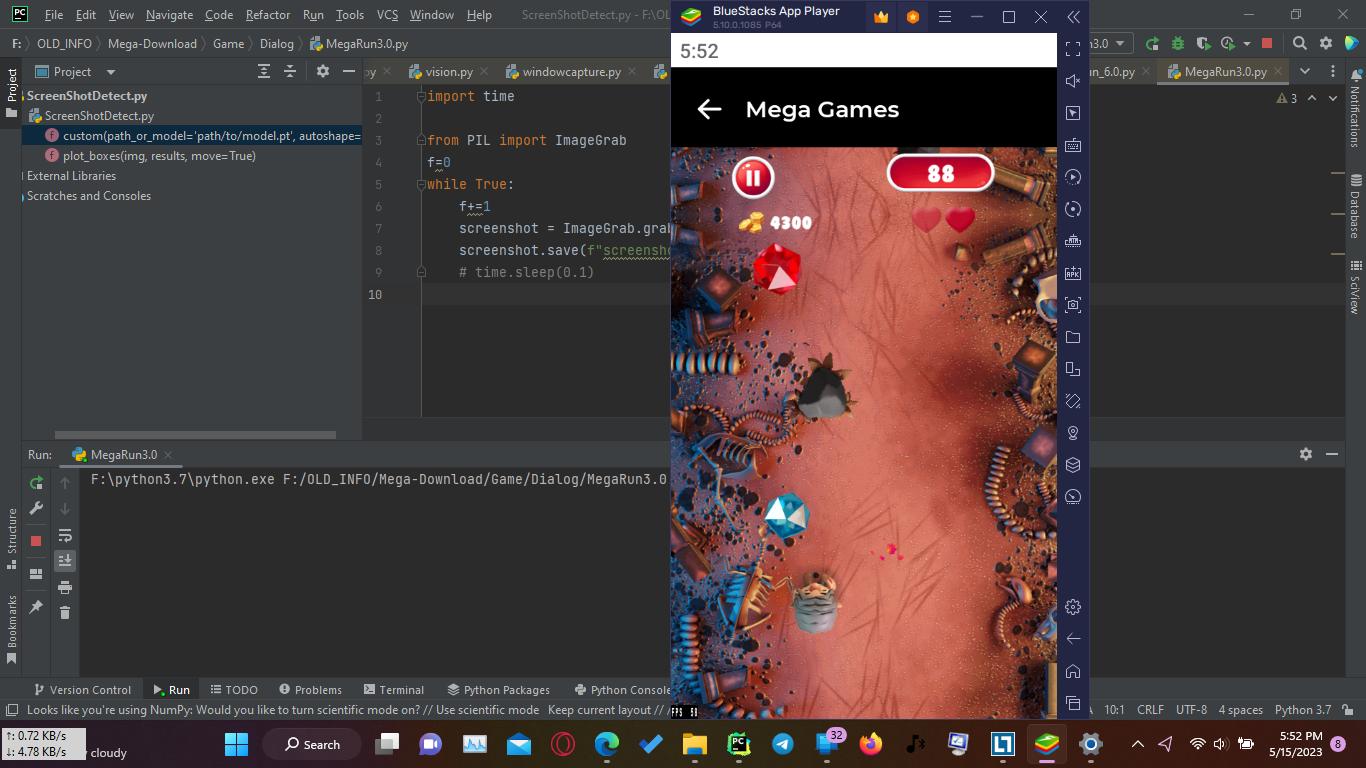1366x768 pixels.
Task: Open BlueStacks settings gear
Action: pos(1073,607)
